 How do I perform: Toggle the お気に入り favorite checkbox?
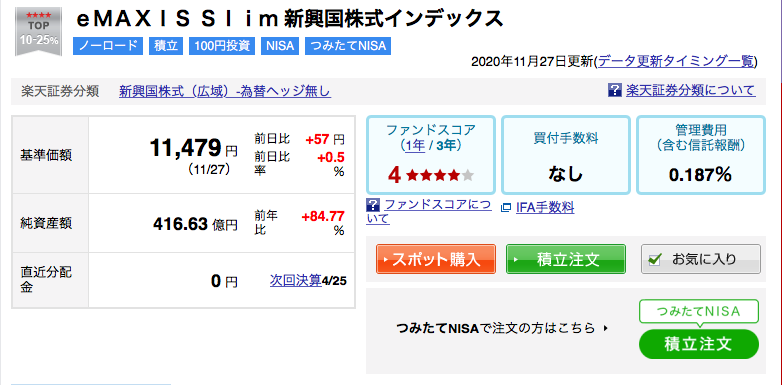(656, 259)
